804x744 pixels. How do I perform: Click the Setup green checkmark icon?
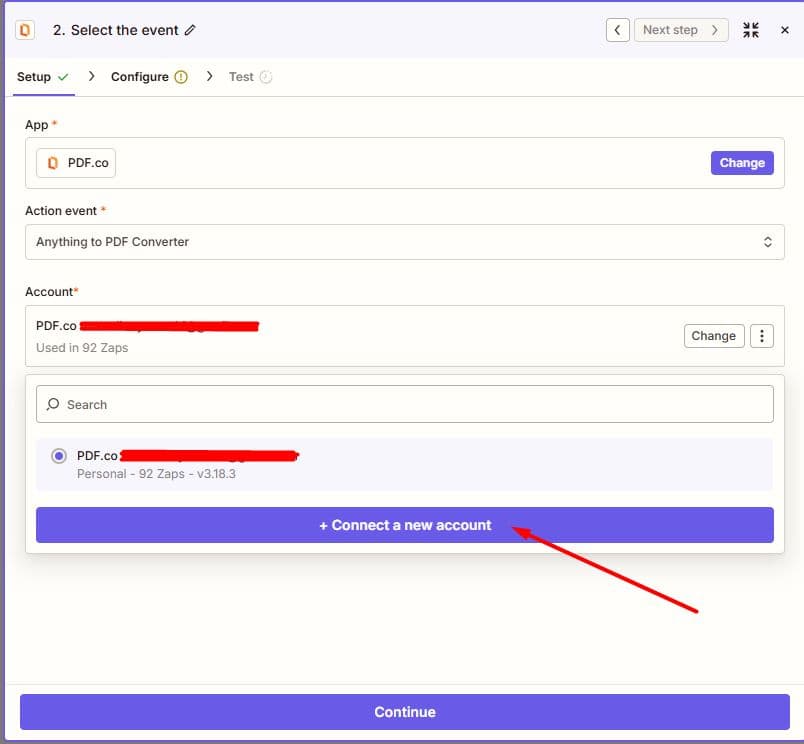point(63,77)
